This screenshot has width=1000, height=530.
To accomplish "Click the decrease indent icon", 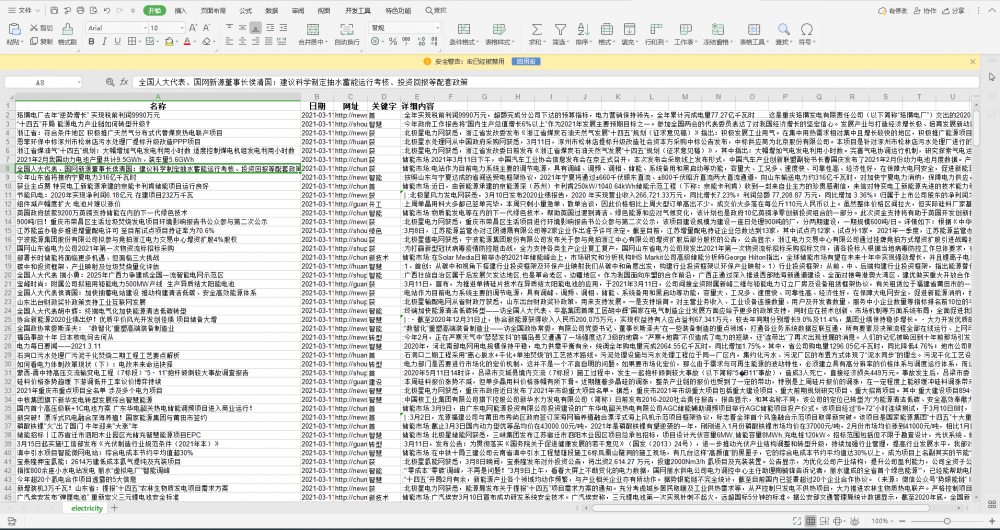I will click(x=268, y=28).
